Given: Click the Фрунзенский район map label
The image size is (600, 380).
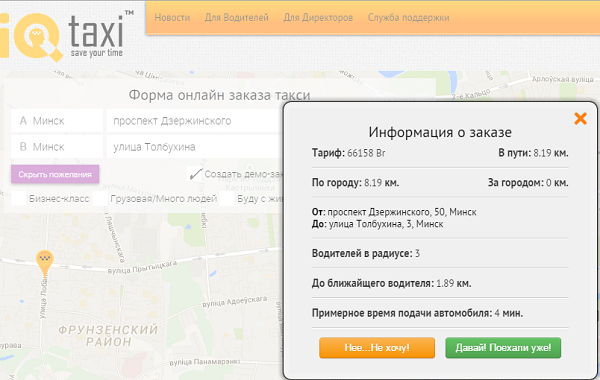Looking at the screenshot, I should pyautogui.click(x=108, y=335).
